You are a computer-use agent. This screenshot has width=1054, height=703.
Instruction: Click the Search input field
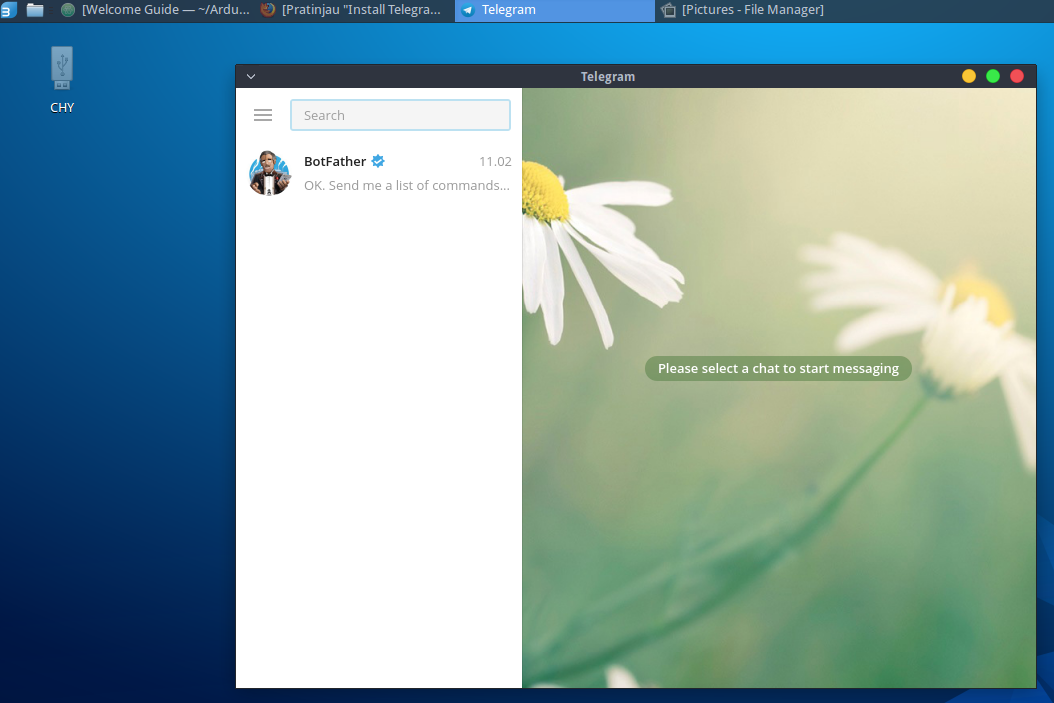click(400, 115)
